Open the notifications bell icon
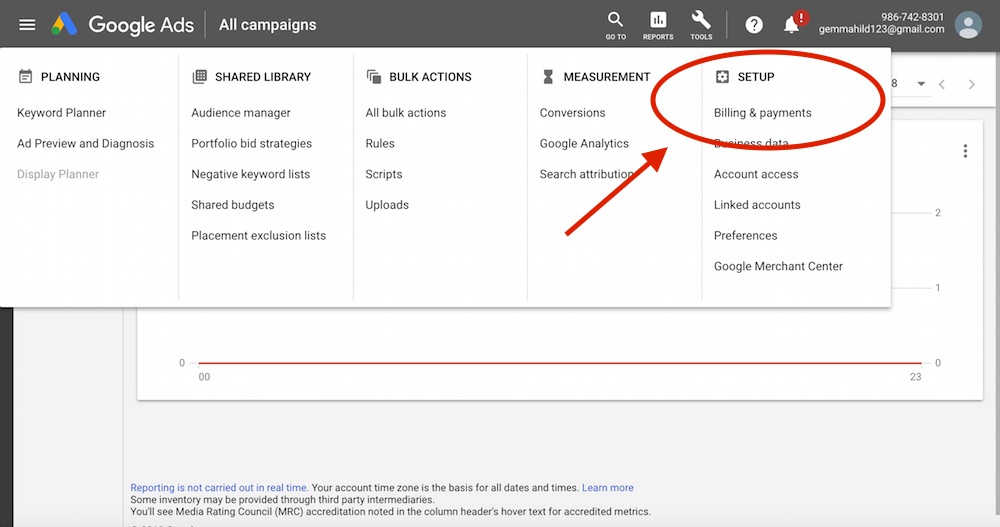The width and height of the screenshot is (1000, 527). click(791, 25)
